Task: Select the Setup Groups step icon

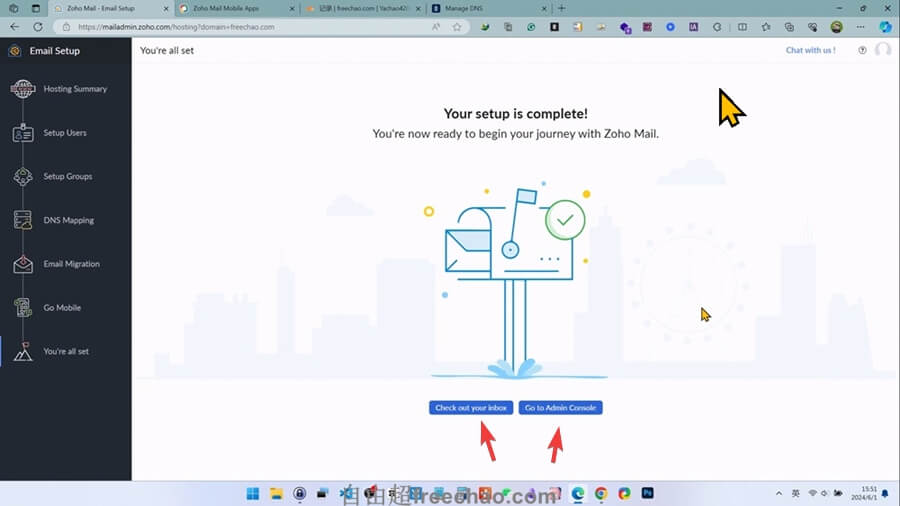Action: tap(23, 177)
